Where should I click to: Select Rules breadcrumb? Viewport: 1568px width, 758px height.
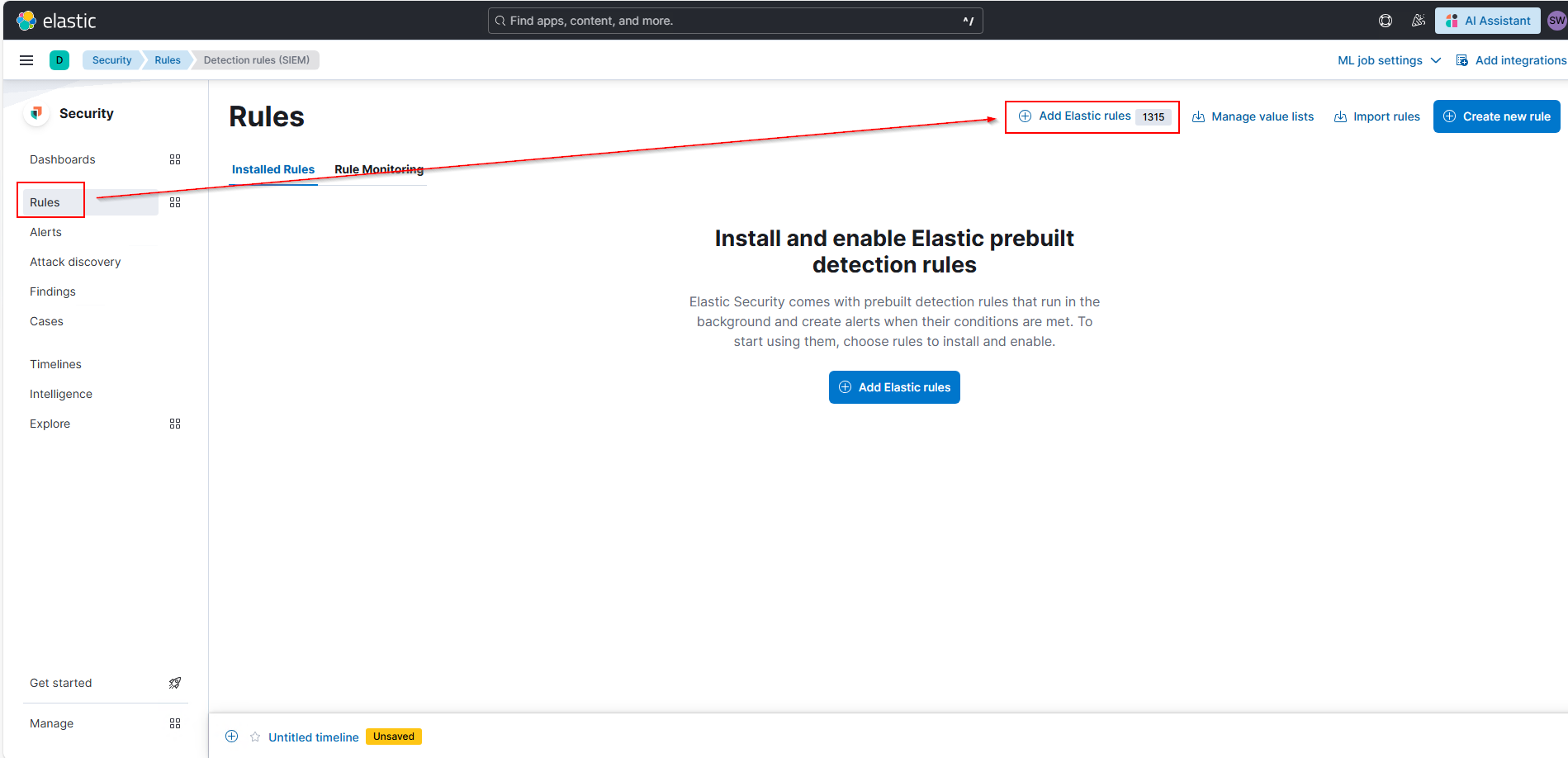click(168, 60)
